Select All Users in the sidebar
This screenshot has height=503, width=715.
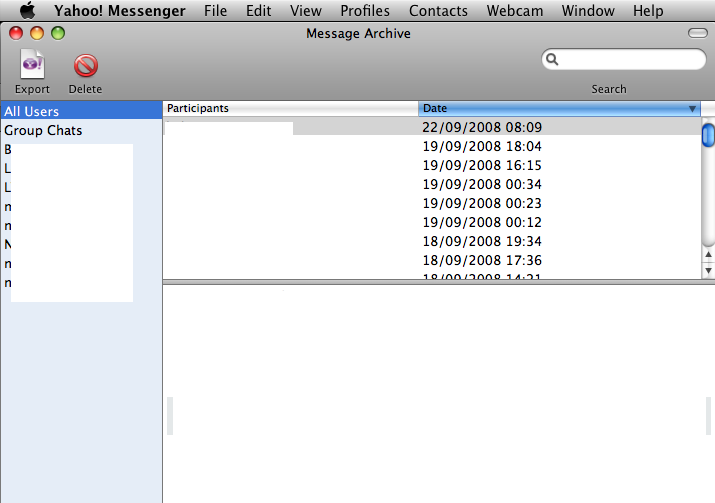tap(32, 111)
